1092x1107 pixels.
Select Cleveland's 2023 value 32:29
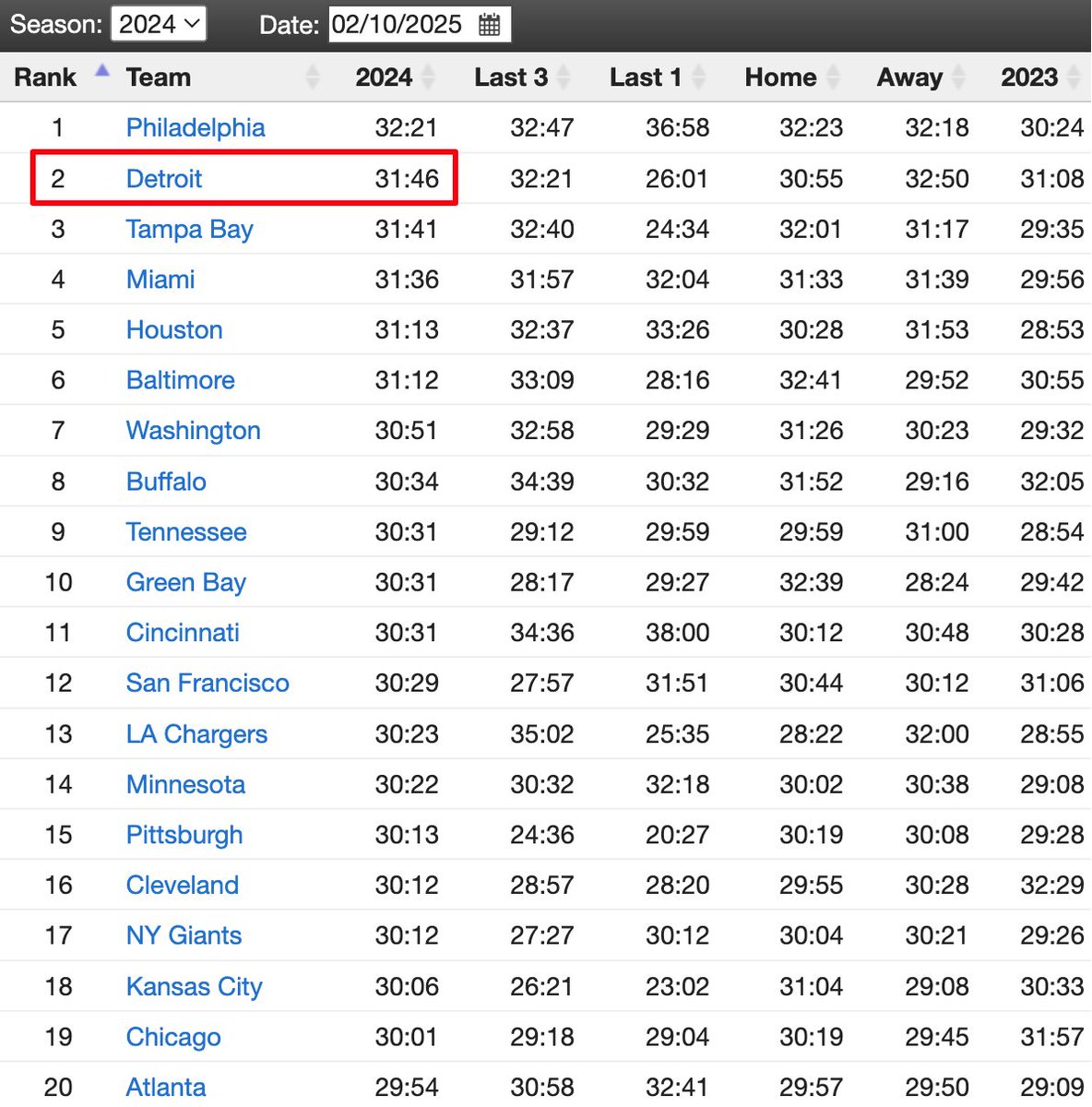click(x=1052, y=885)
